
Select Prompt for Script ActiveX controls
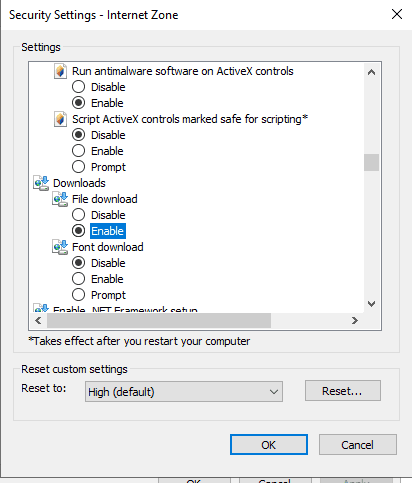pyautogui.click(x=78, y=167)
